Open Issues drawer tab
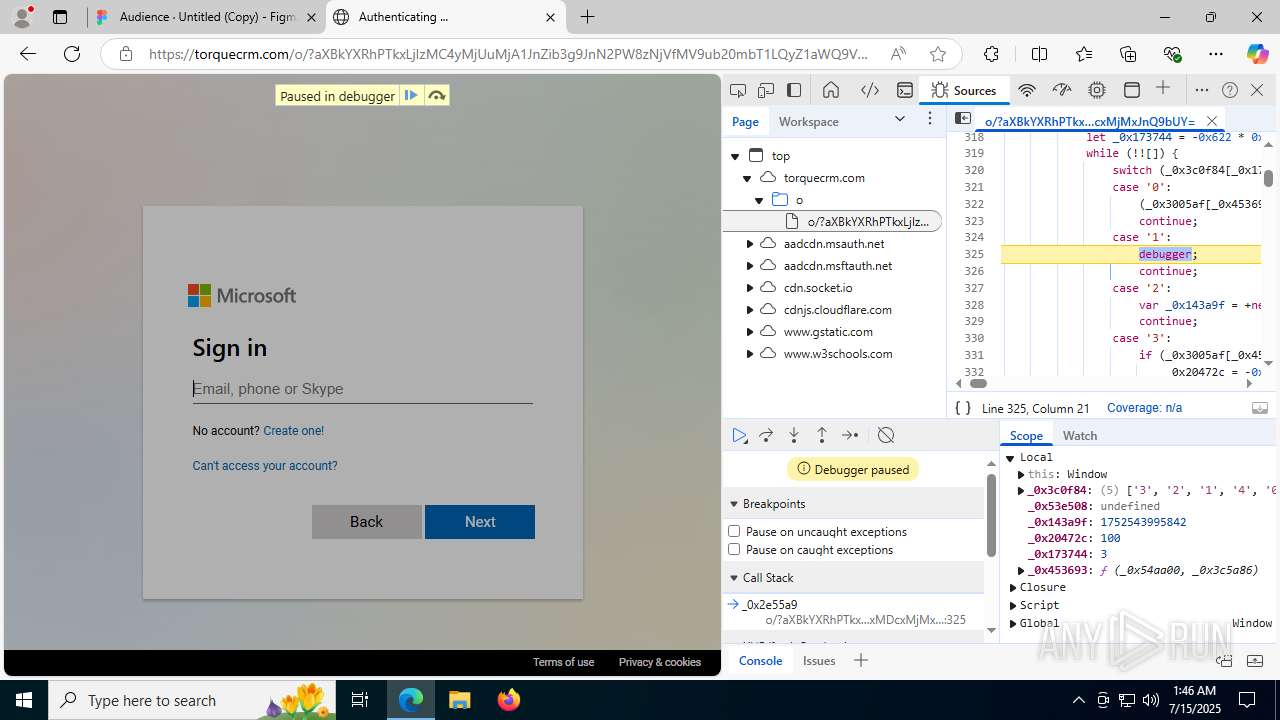Screen dimensions: 1280x720 819,660
